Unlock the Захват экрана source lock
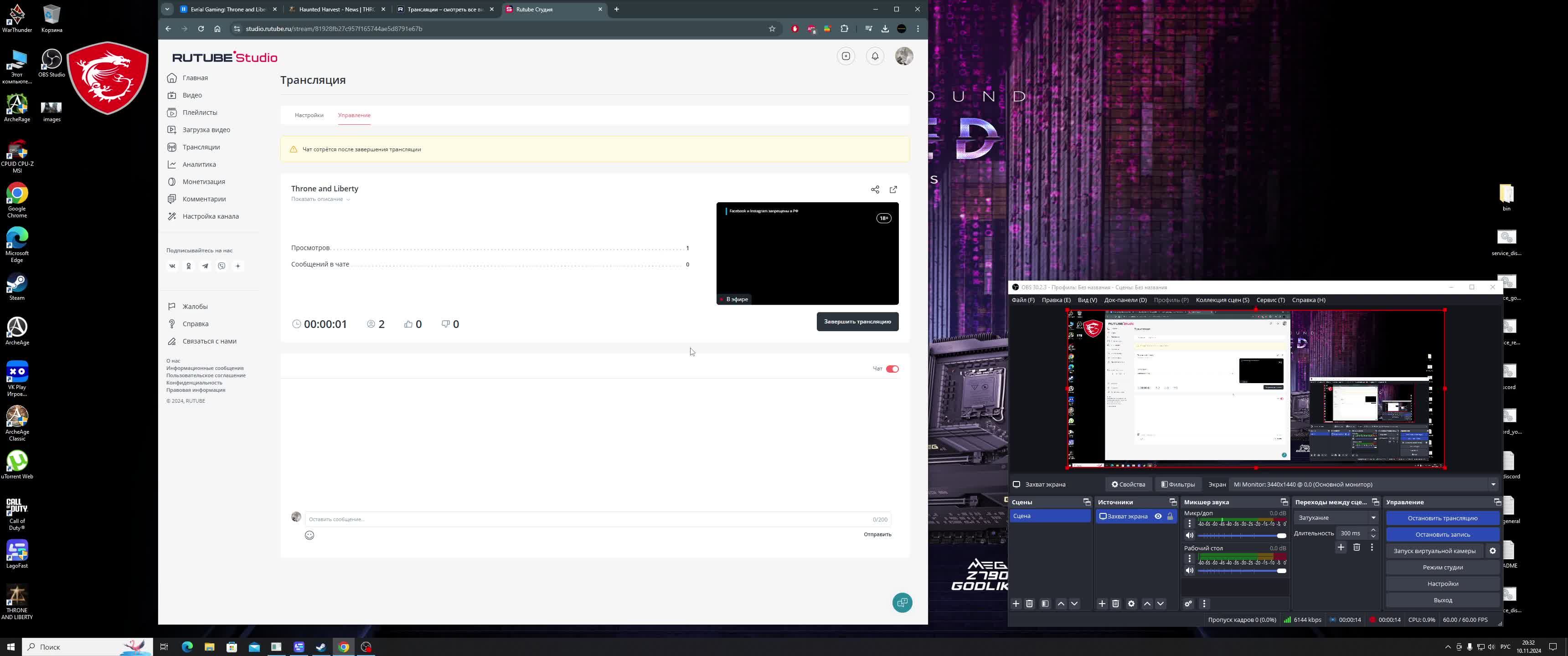Screen dimensions: 1568x656 click(x=1169, y=516)
